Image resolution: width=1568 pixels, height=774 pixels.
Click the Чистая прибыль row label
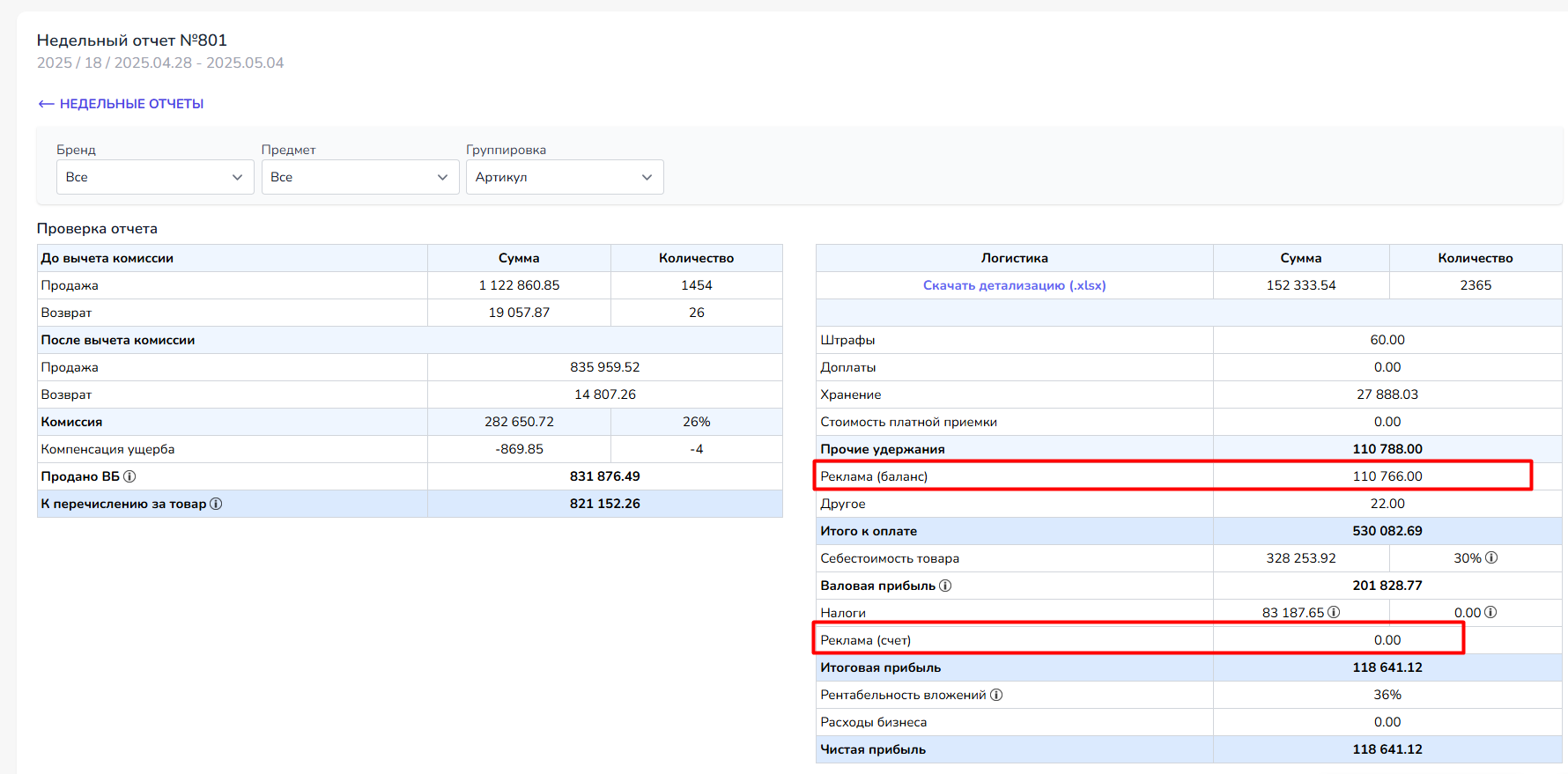coord(873,749)
